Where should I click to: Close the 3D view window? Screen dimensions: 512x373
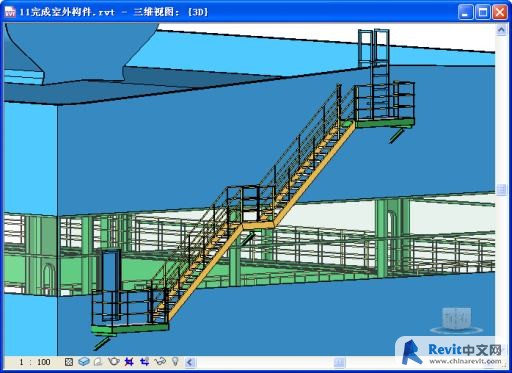pyautogui.click(x=500, y=12)
